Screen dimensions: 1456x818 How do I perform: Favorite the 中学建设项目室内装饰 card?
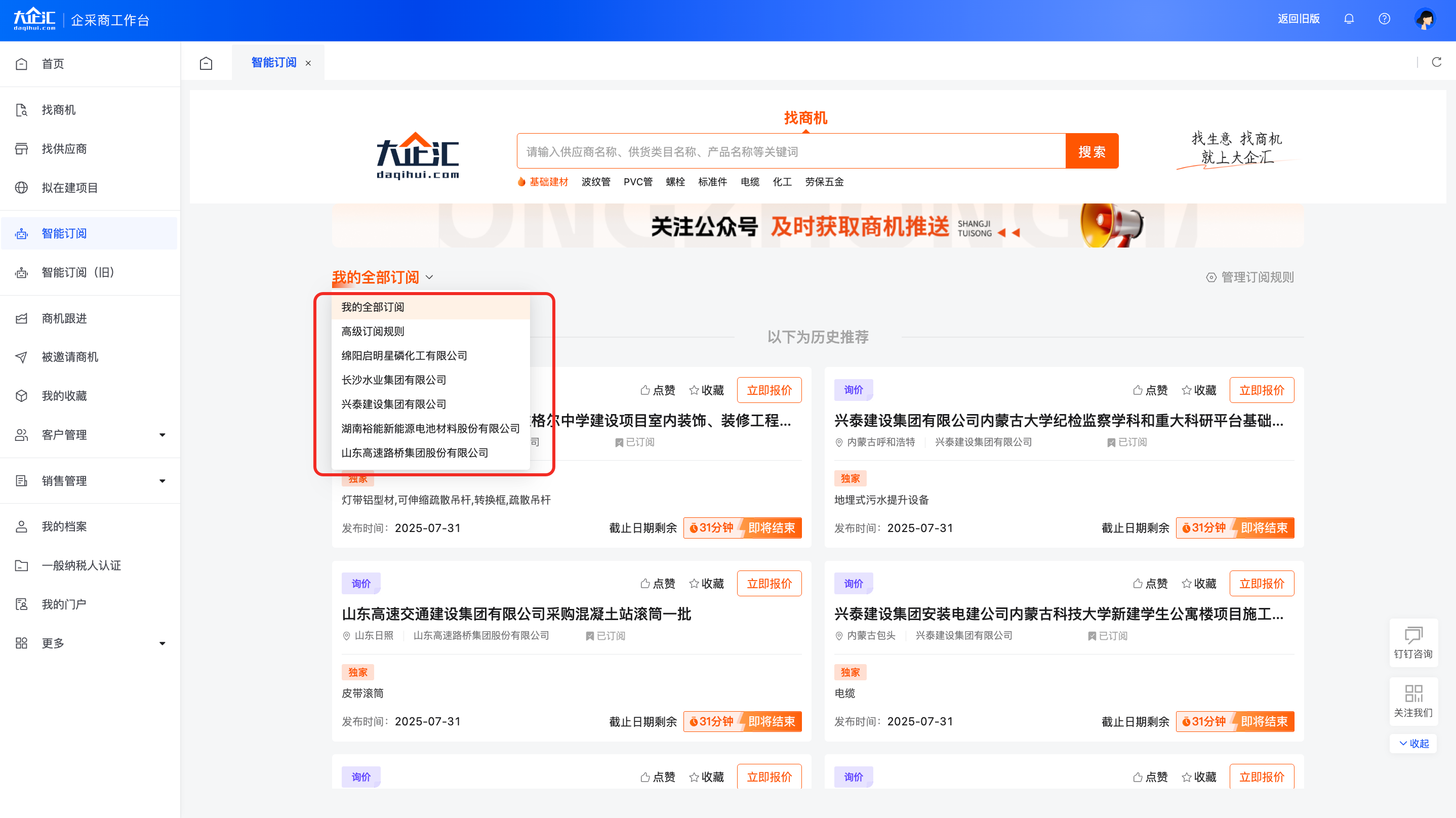707,390
